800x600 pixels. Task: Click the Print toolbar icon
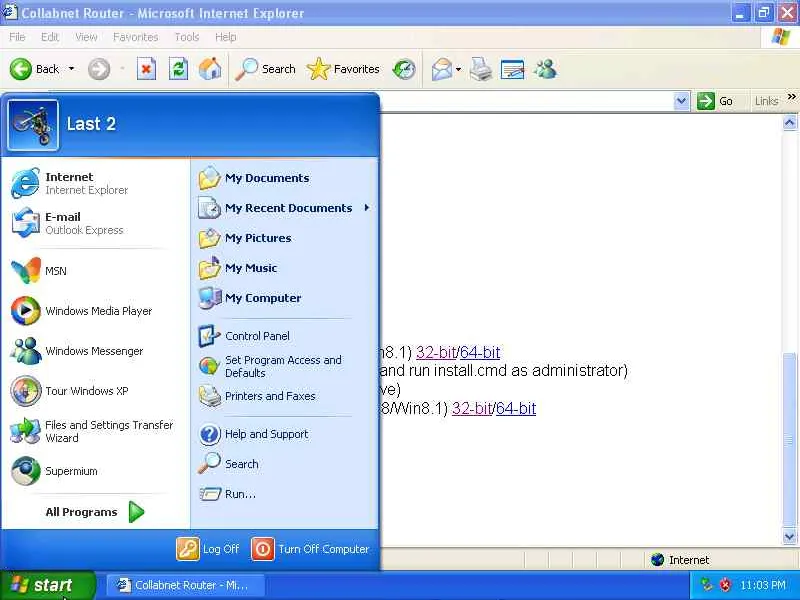[480, 69]
